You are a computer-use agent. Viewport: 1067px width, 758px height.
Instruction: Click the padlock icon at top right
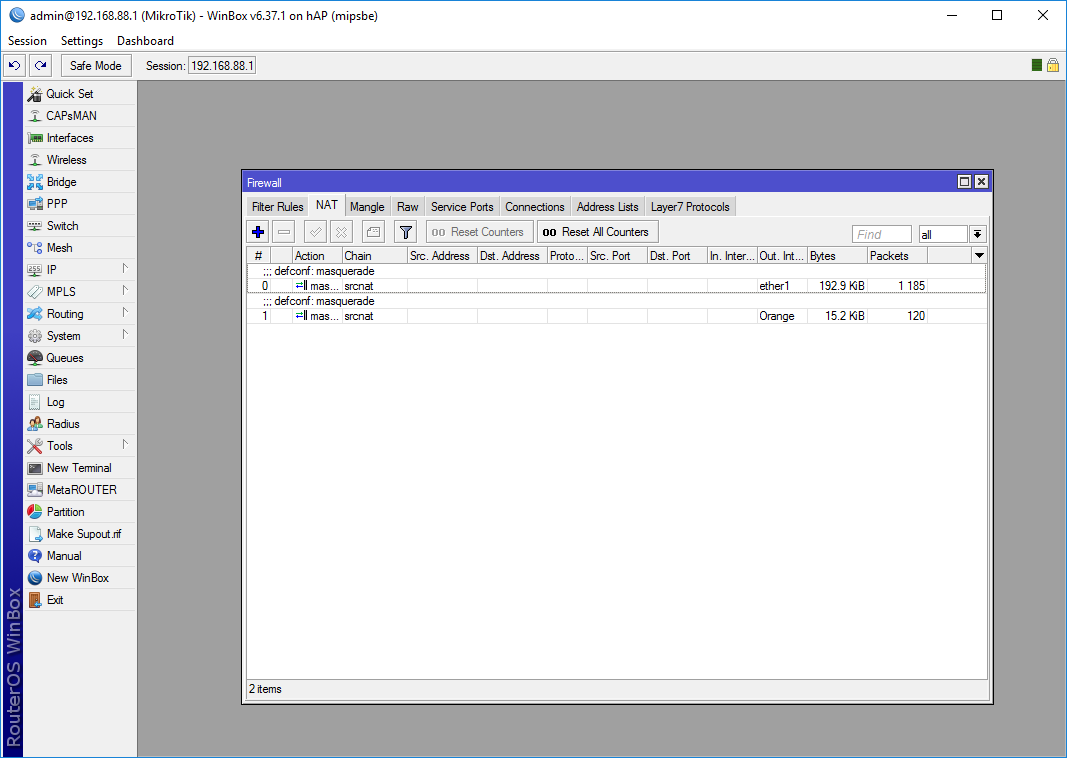tap(1053, 65)
